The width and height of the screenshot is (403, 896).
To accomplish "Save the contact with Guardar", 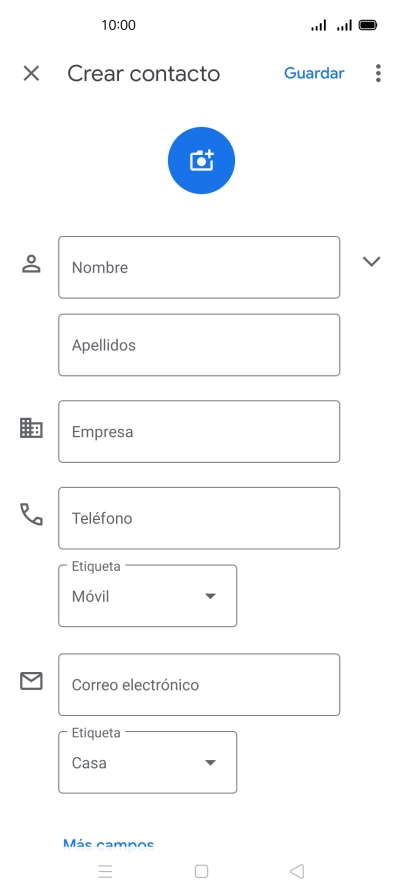I will (314, 73).
